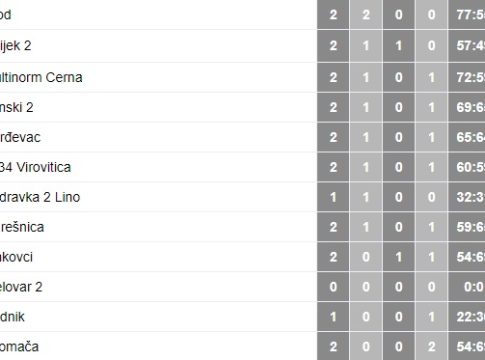Click the team name ending in 'ijek 2'
Viewport: 485px width, 360px height.
[15, 46]
